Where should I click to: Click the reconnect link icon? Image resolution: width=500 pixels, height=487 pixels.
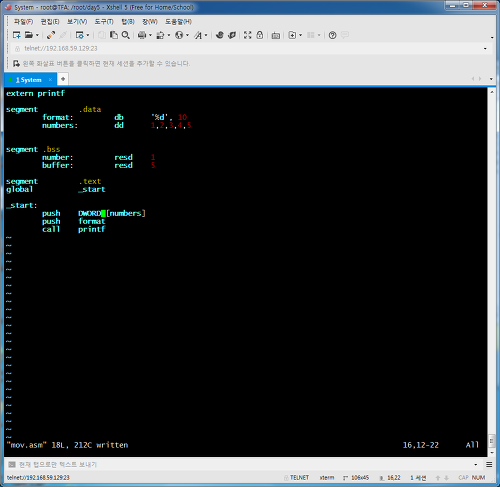[x=51, y=35]
